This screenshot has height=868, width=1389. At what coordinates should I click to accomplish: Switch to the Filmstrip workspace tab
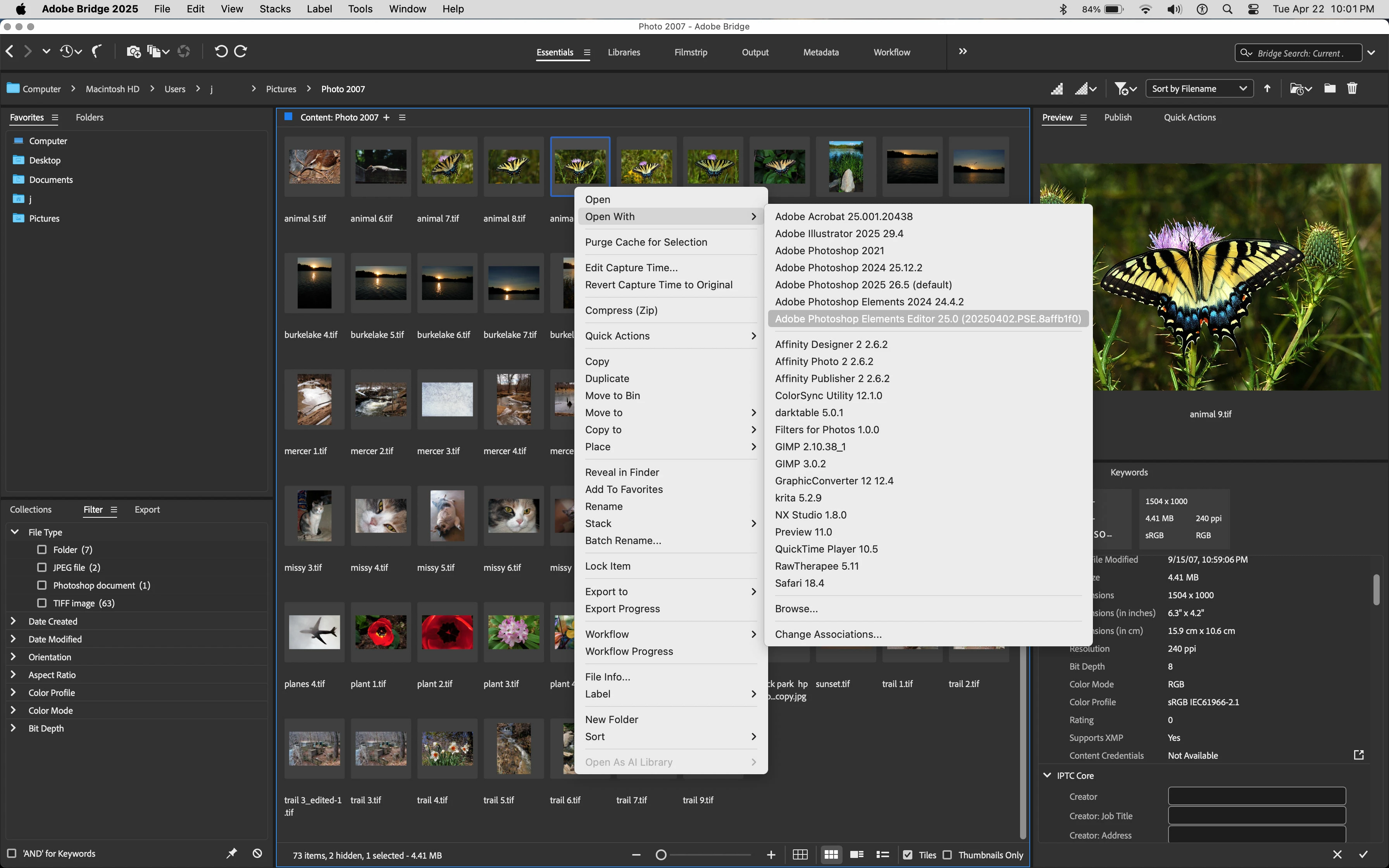691,52
